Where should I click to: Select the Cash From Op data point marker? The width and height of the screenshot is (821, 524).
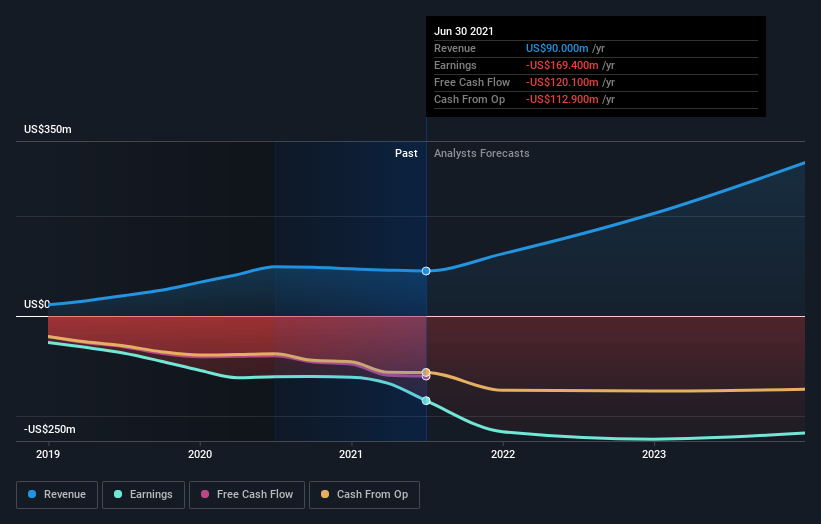(x=426, y=372)
